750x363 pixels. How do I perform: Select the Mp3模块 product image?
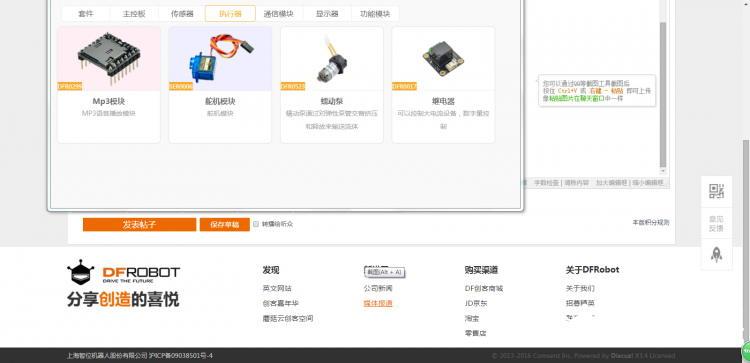point(109,58)
